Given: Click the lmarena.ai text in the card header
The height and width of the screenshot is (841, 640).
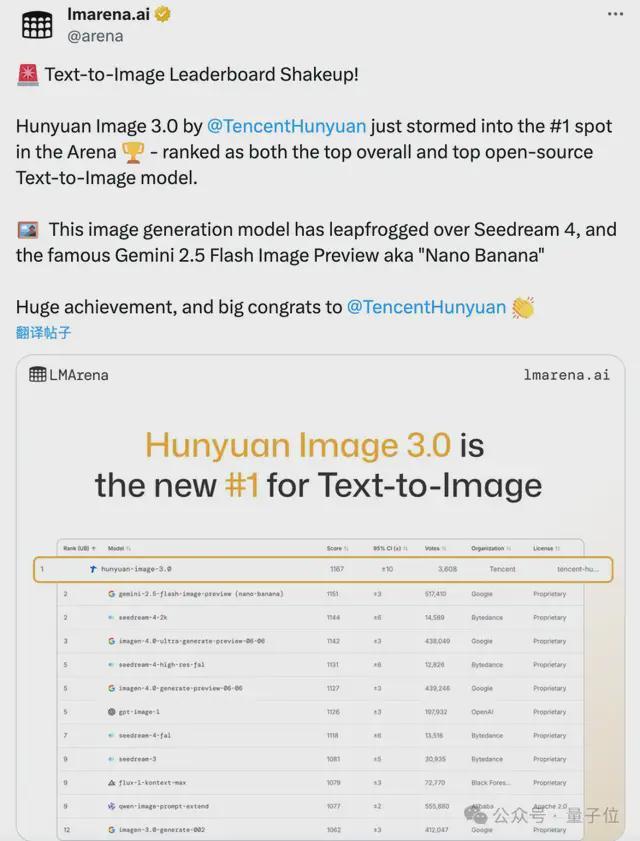Looking at the screenshot, I should tap(567, 374).
